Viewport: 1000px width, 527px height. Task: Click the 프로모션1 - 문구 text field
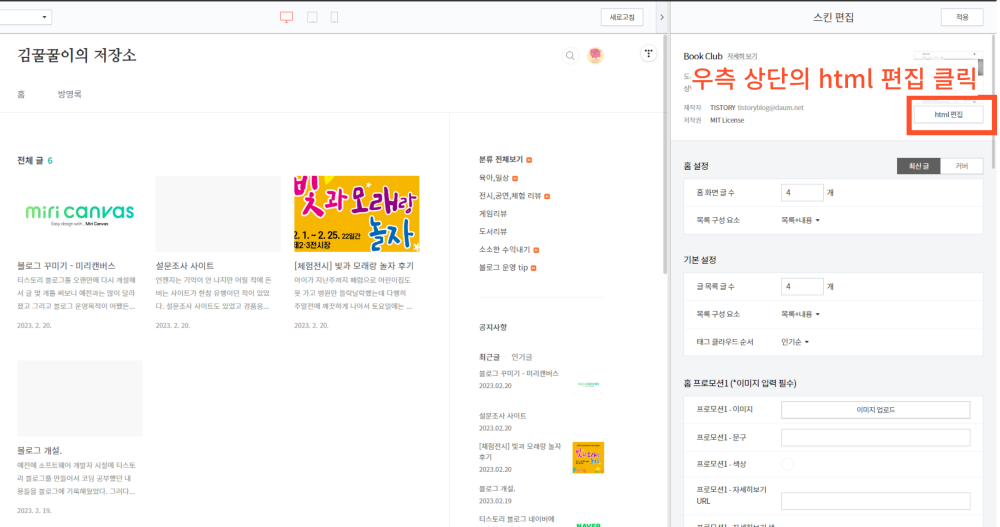point(876,438)
